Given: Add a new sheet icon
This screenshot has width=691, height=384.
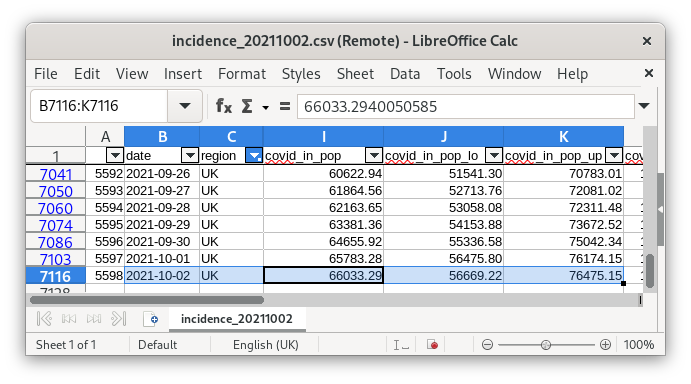Looking at the screenshot, I should coord(150,319).
